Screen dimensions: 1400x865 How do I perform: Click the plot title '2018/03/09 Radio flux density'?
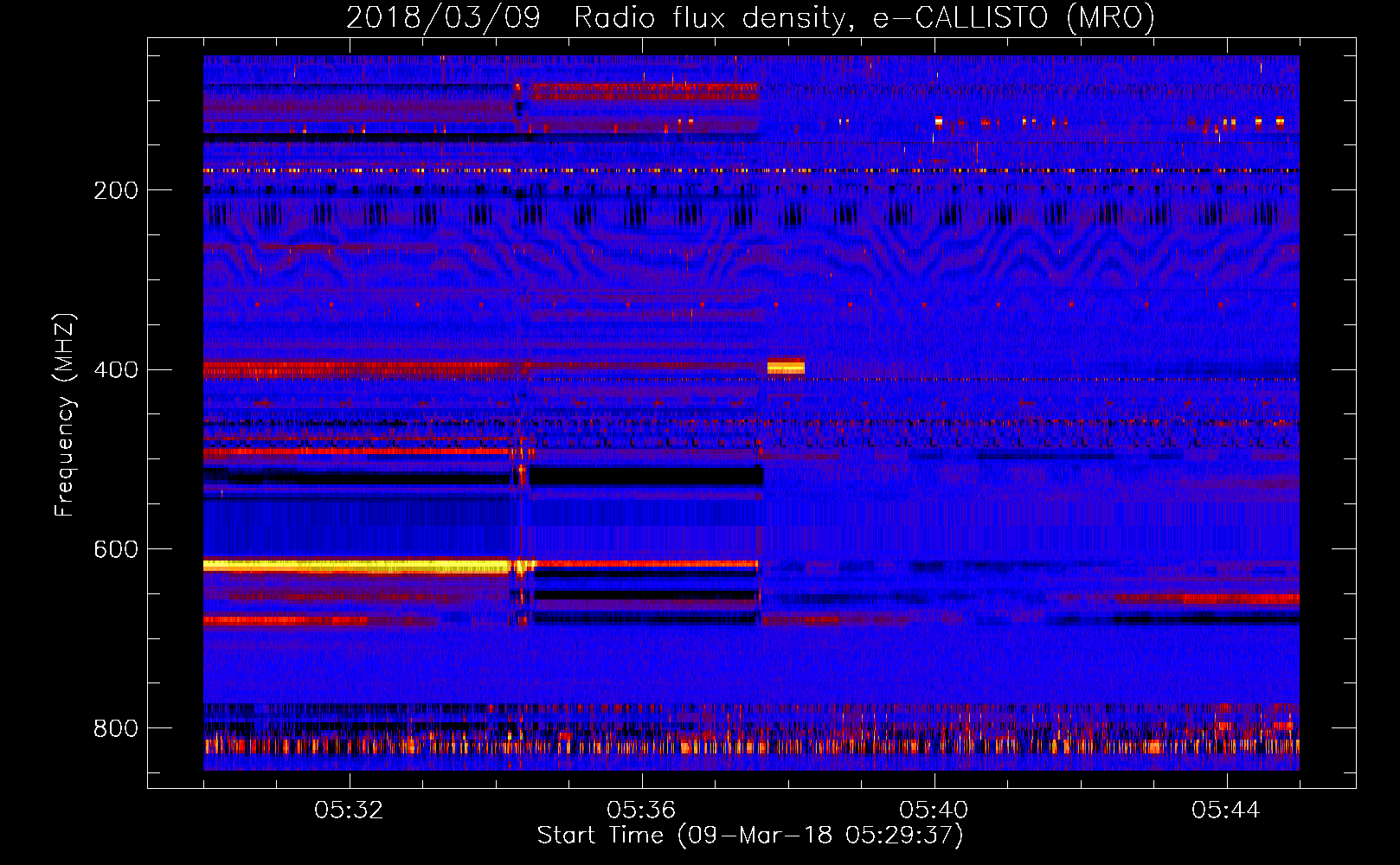(595, 18)
